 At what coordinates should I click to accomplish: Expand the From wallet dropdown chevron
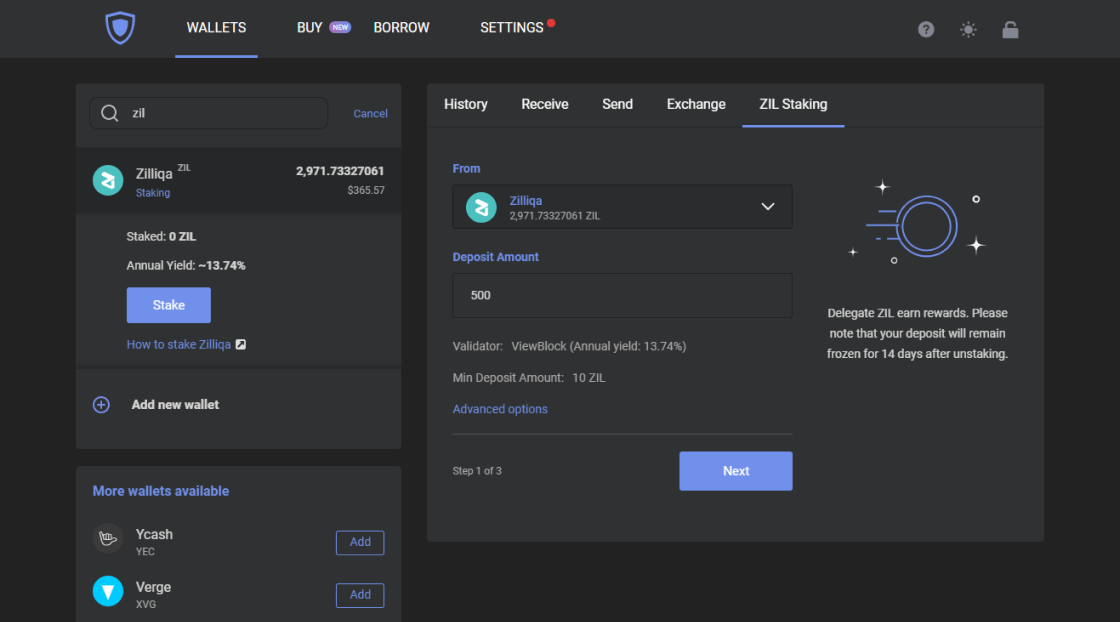click(768, 206)
